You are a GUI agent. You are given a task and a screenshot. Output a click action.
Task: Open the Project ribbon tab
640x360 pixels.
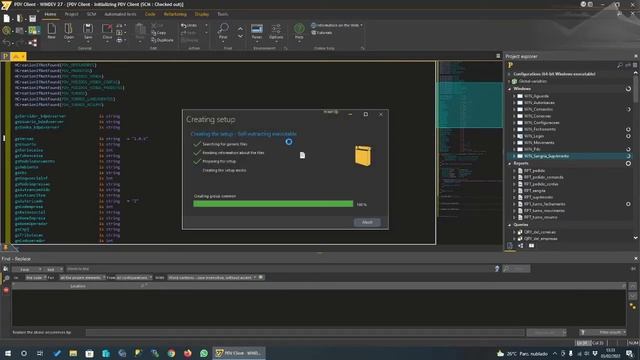[x=71, y=14]
